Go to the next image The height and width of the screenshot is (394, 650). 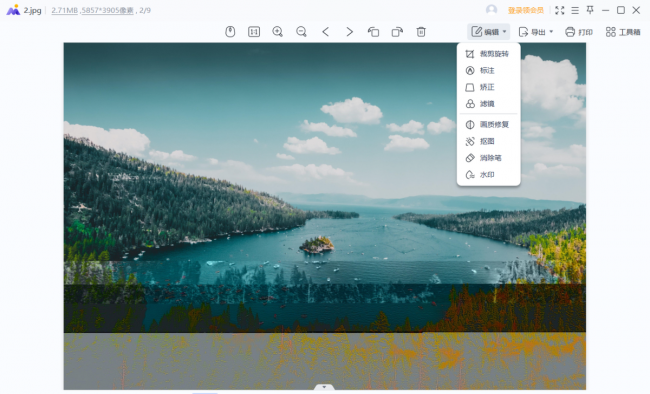click(x=349, y=32)
